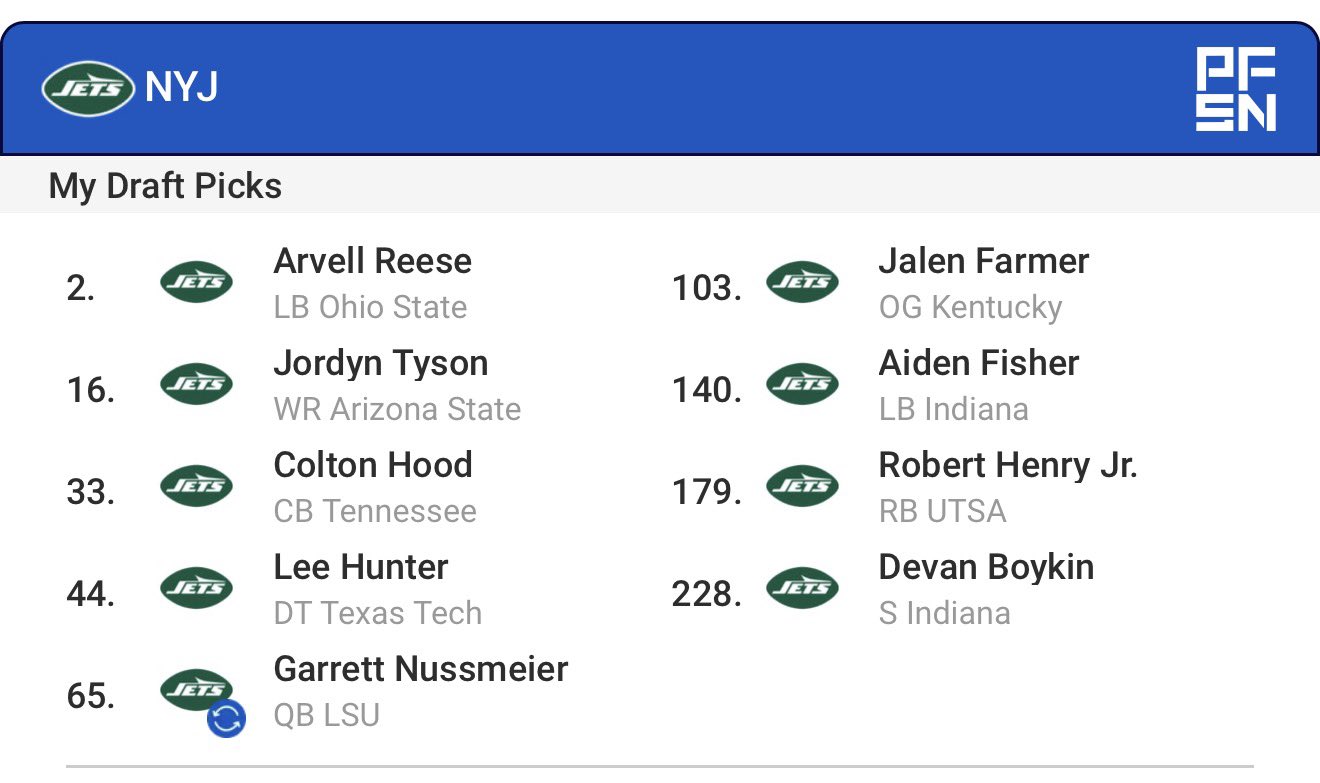The image size is (1320, 783).
Task: Click the Jets logo beside Arvell Reese
Action: pos(196,282)
